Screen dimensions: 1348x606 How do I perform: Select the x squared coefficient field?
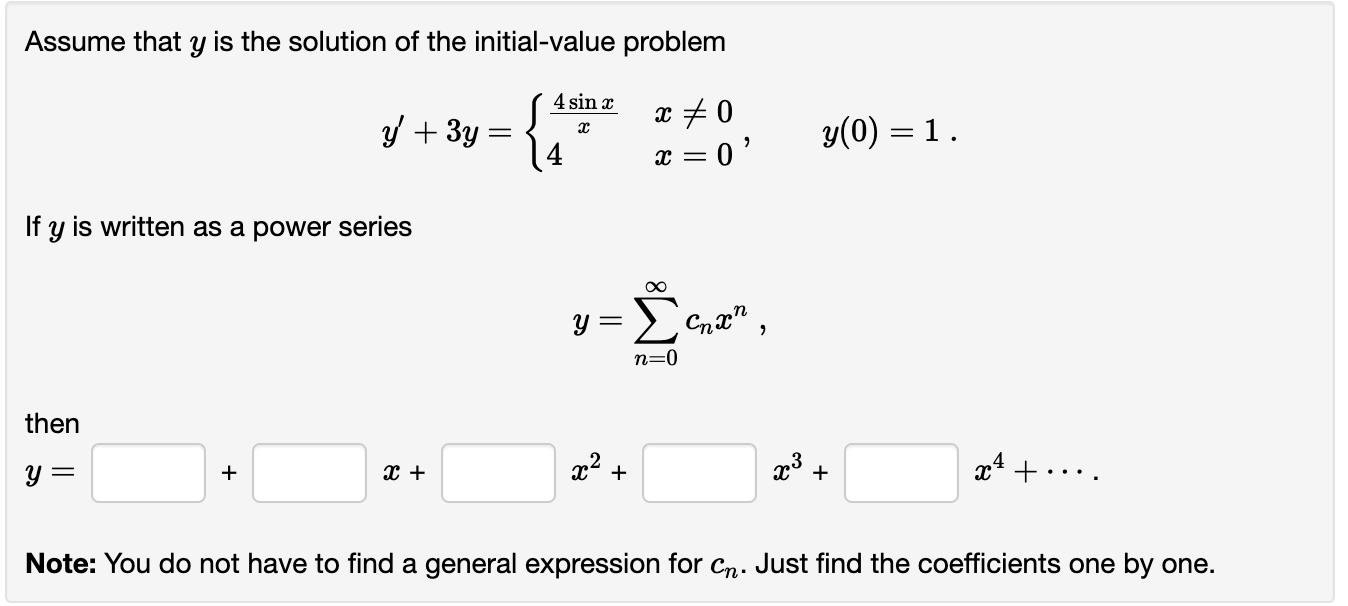pos(496,476)
